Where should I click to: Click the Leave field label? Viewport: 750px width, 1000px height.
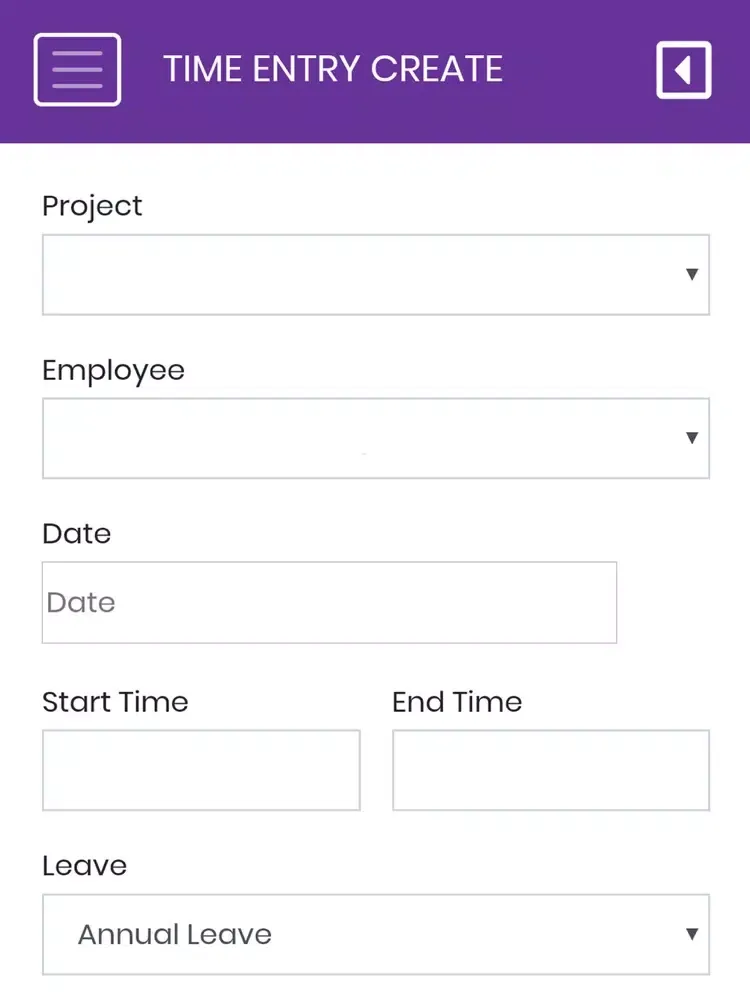coord(85,866)
